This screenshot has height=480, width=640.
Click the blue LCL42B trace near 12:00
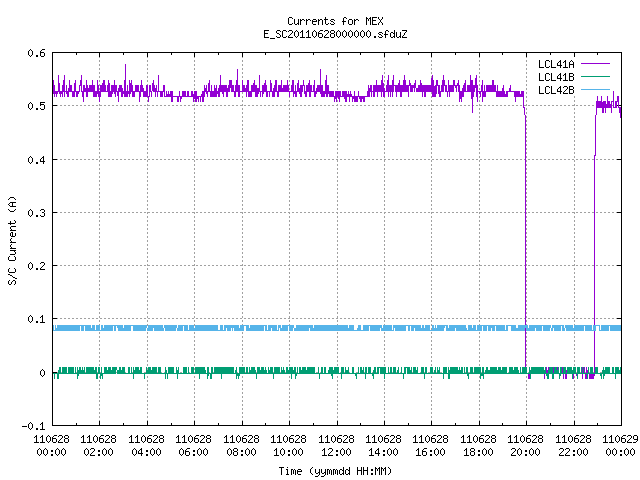click(337, 328)
